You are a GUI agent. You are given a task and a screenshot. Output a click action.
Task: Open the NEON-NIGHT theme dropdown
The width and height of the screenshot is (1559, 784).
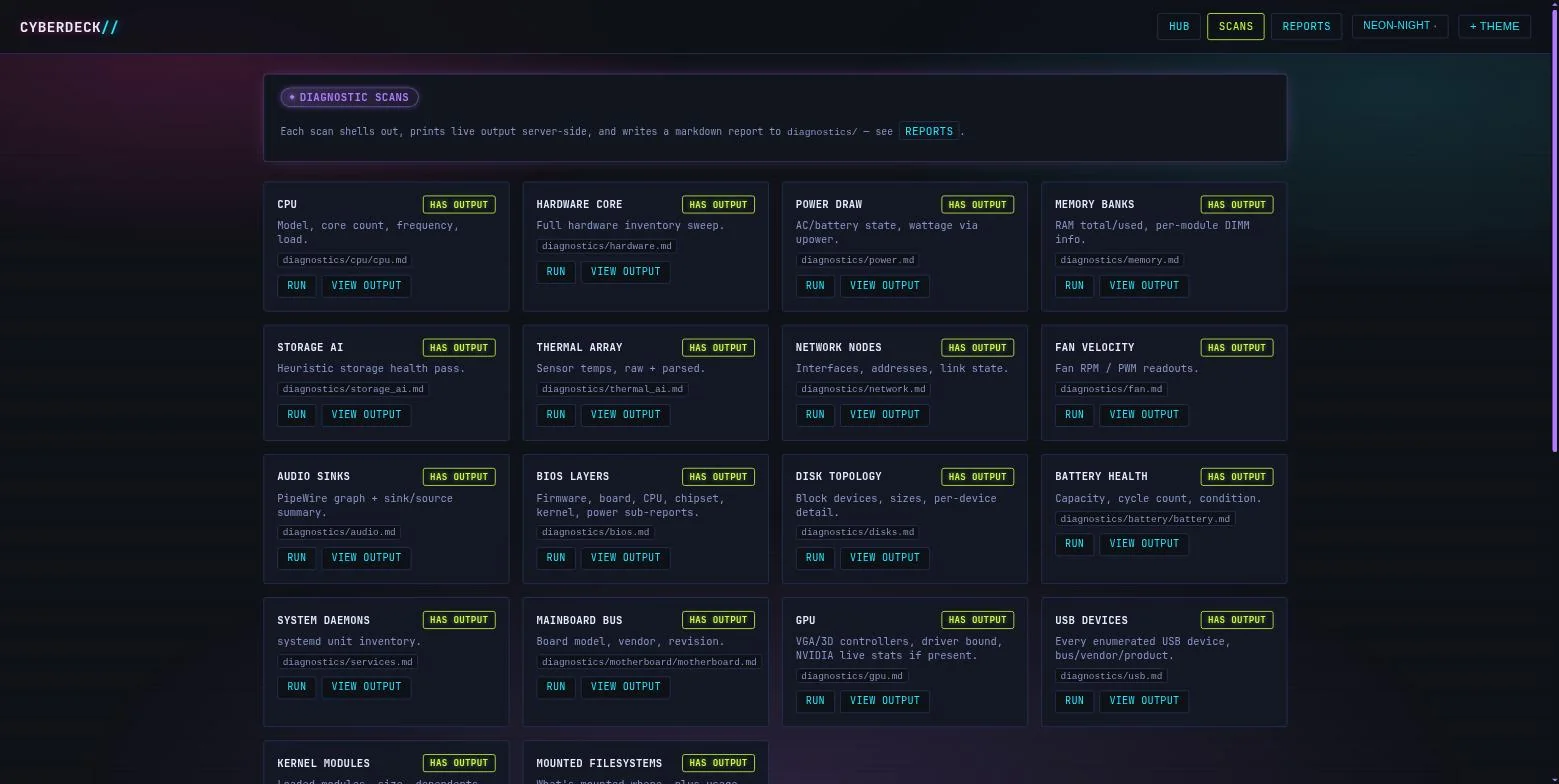tap(1399, 26)
